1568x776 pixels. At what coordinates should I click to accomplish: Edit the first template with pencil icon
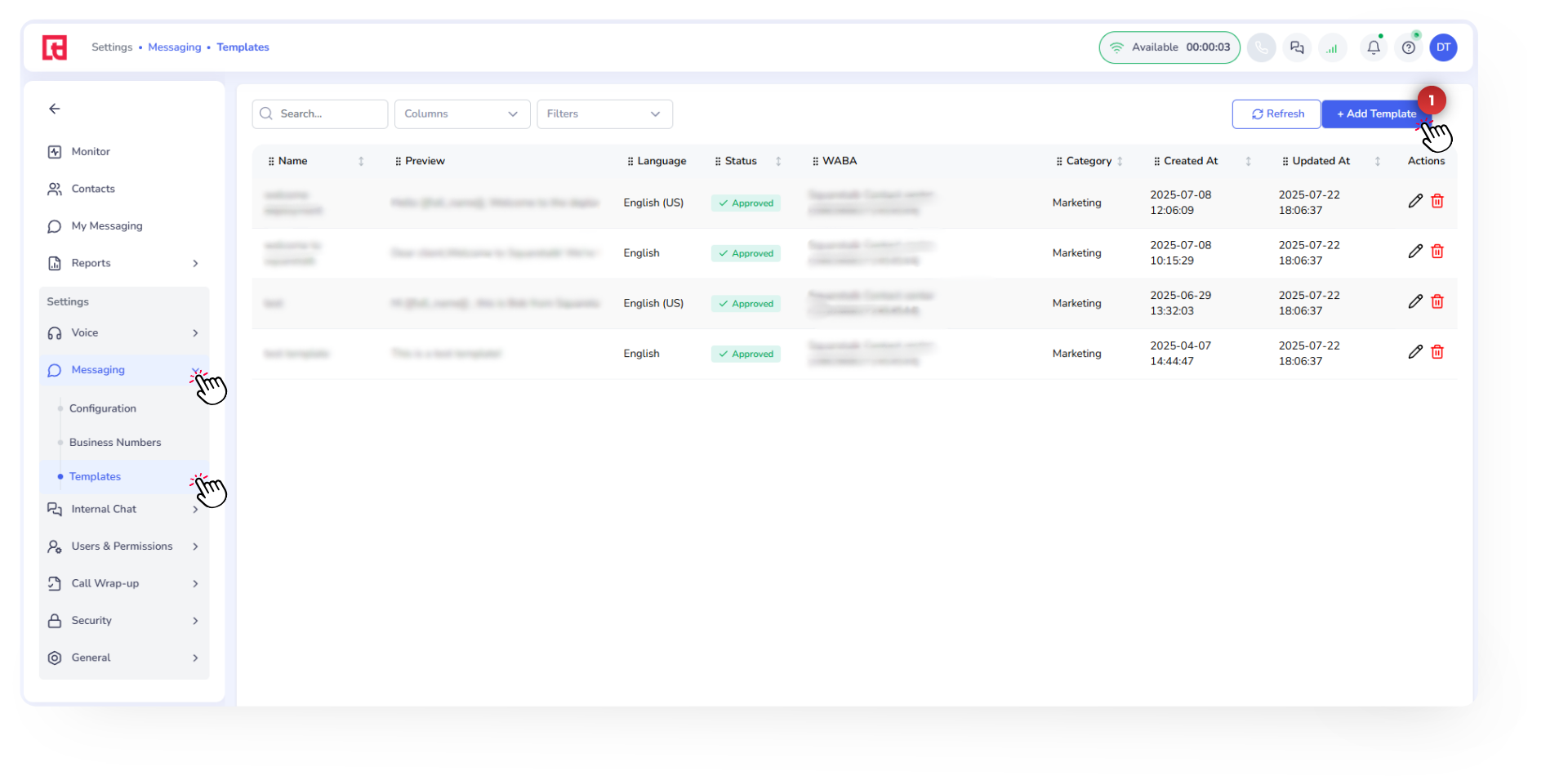[1415, 201]
